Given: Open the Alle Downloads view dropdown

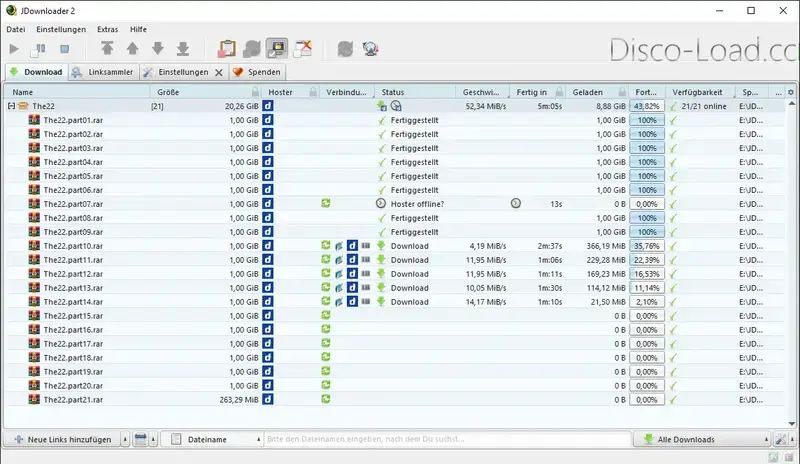Looking at the screenshot, I should click(x=702, y=439).
